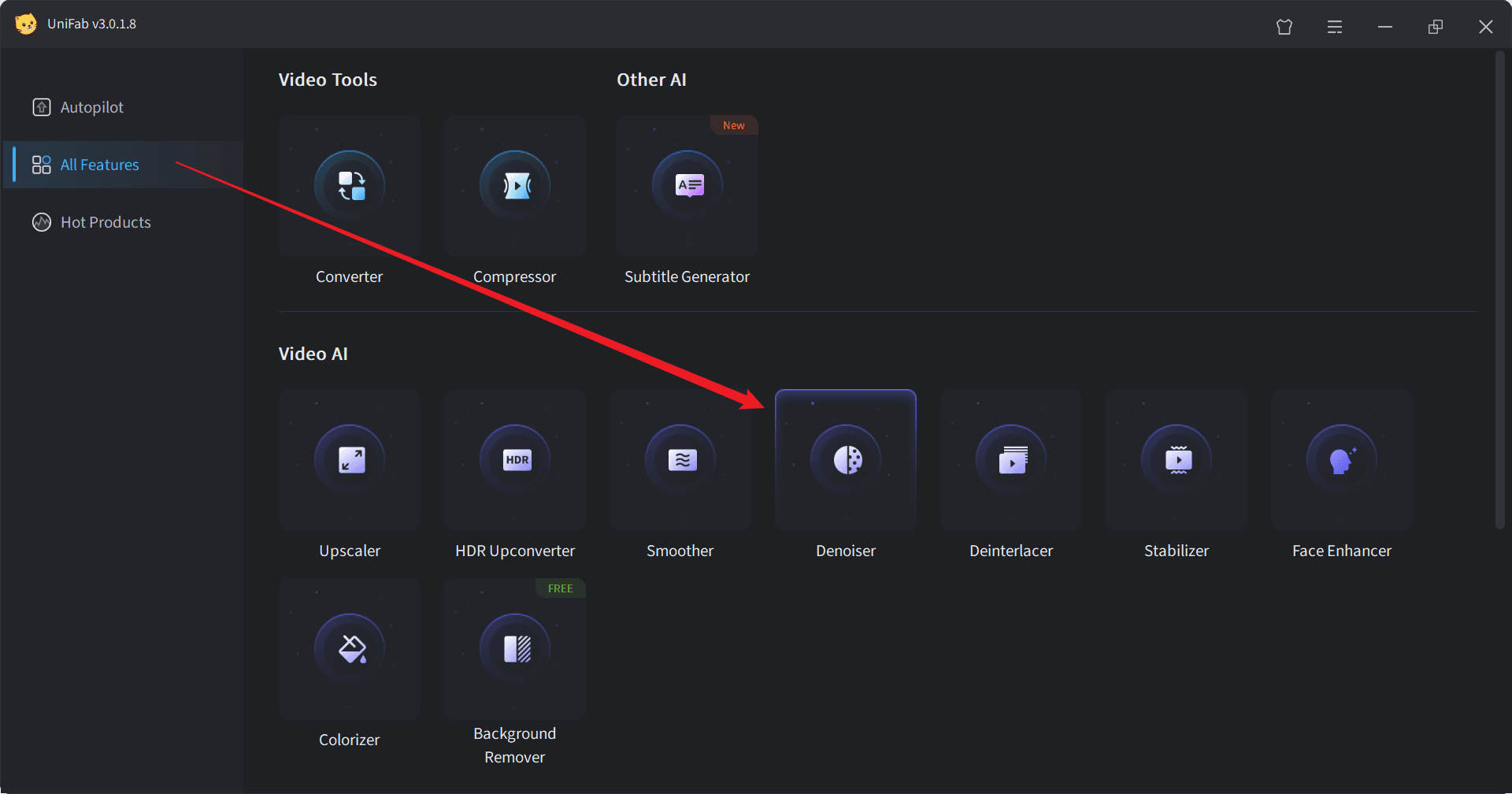Click the New badge on Subtitle Generator
Viewport: 1512px width, 794px height.
pos(734,125)
